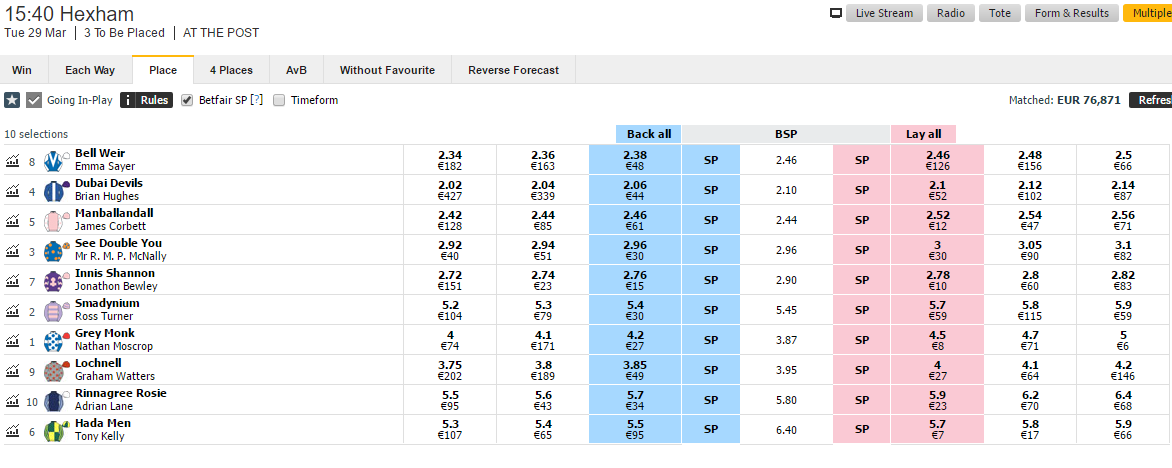Click Dubai Devils jockey silk icon
This screenshot has height=468, width=1172.
54,191
